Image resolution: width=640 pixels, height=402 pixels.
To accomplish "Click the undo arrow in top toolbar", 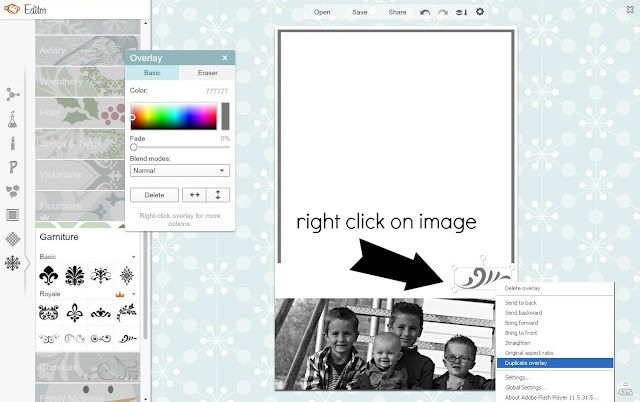I will 425,12.
